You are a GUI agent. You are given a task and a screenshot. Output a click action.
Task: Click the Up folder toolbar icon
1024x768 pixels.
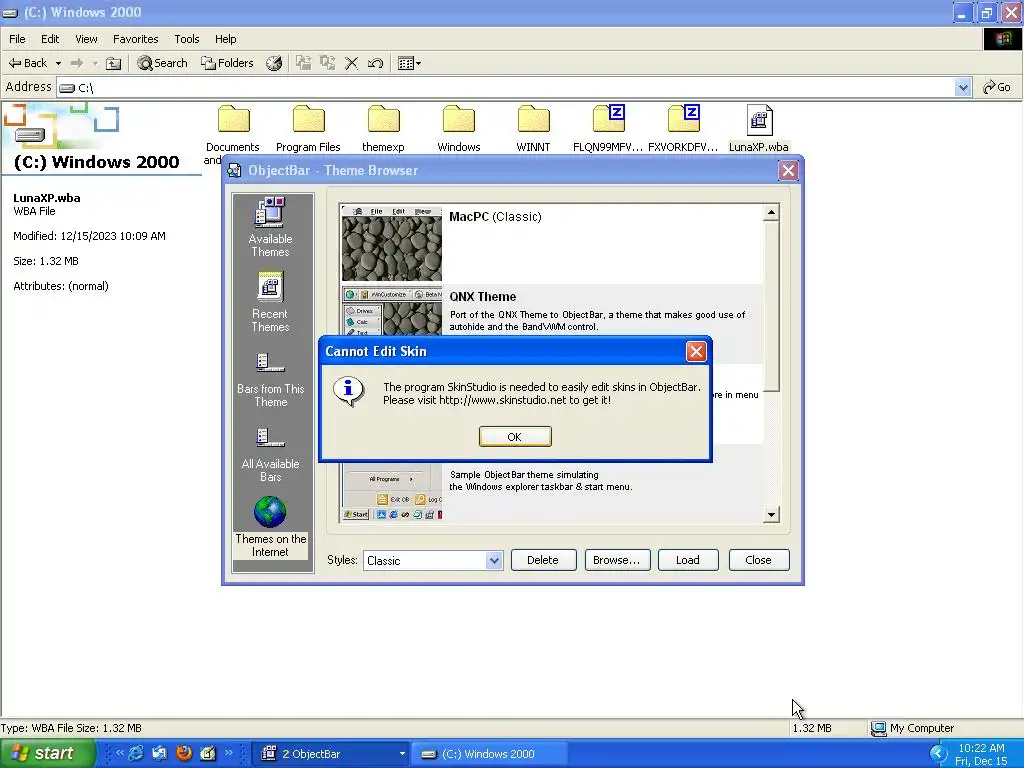(x=114, y=63)
